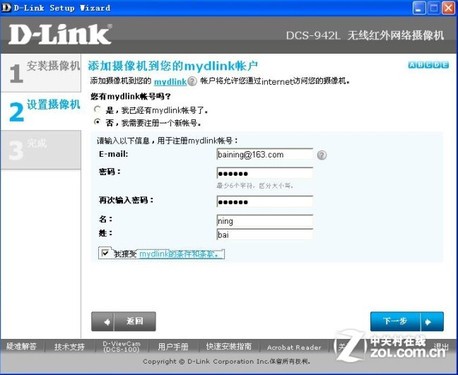Image resolution: width=458 pixels, height=375 pixels.
Task: Minimize the D-Link Setup Wizard window
Action: [419, 8]
